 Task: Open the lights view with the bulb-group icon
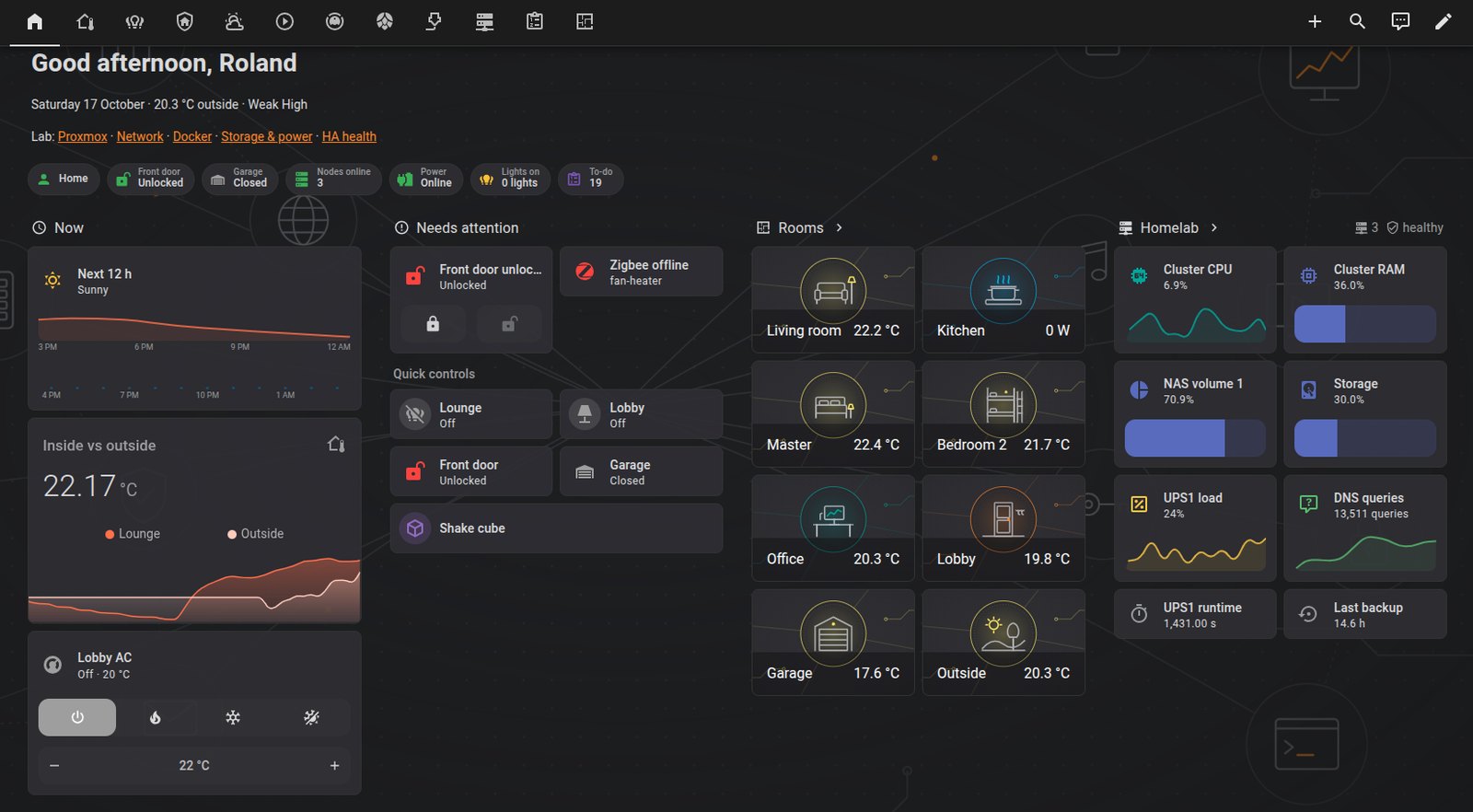[134, 21]
